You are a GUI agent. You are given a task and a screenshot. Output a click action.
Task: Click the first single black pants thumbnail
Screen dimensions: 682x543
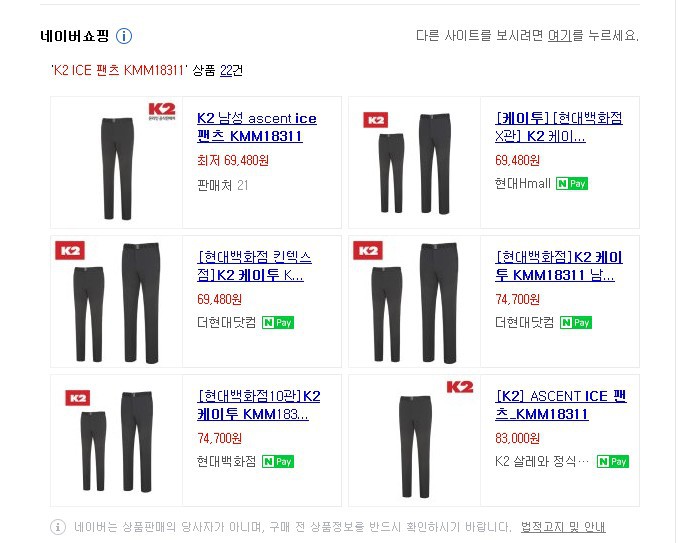(x=117, y=168)
